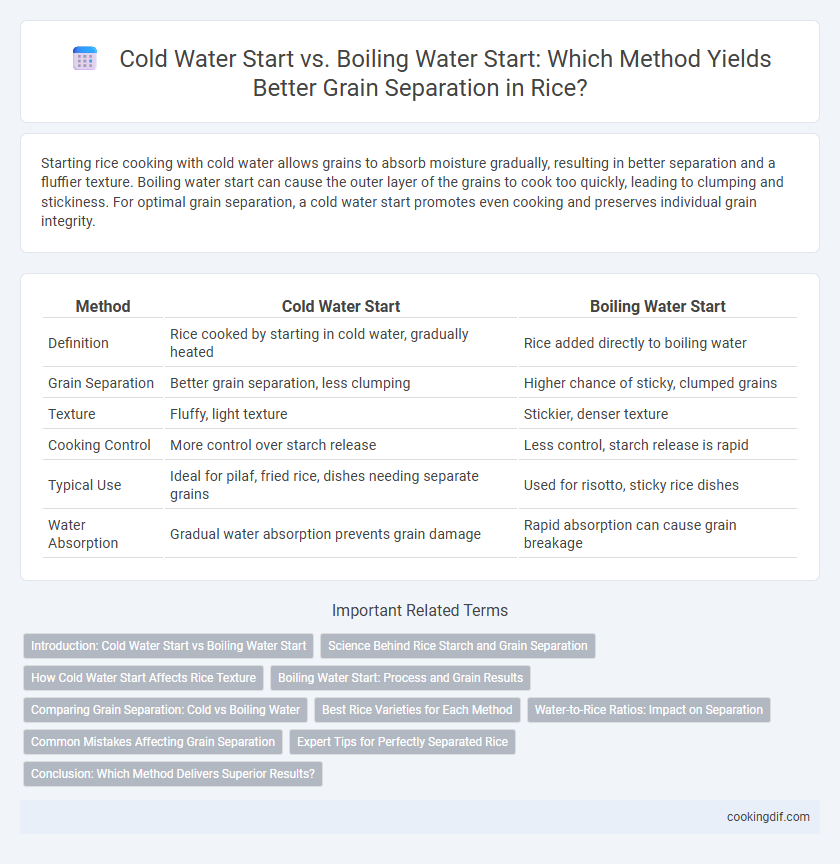Select the 'Grain Separation' table row label

[101, 383]
